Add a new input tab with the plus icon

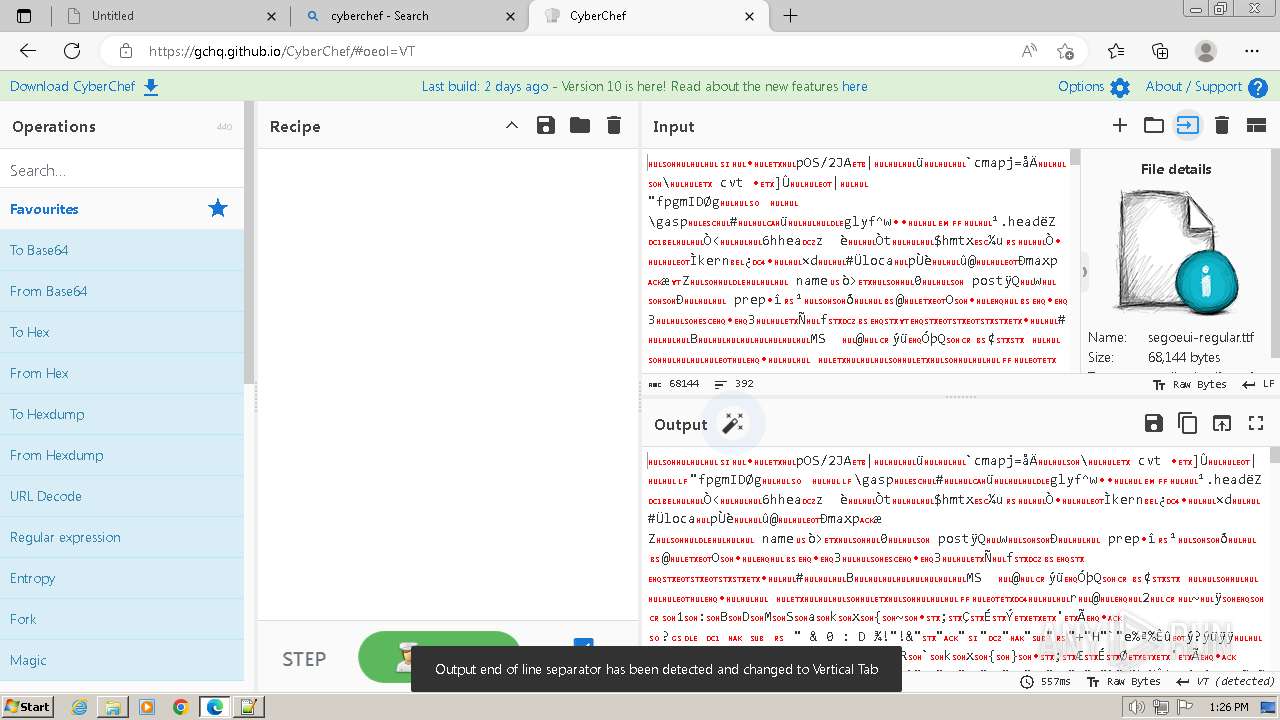(1120, 125)
